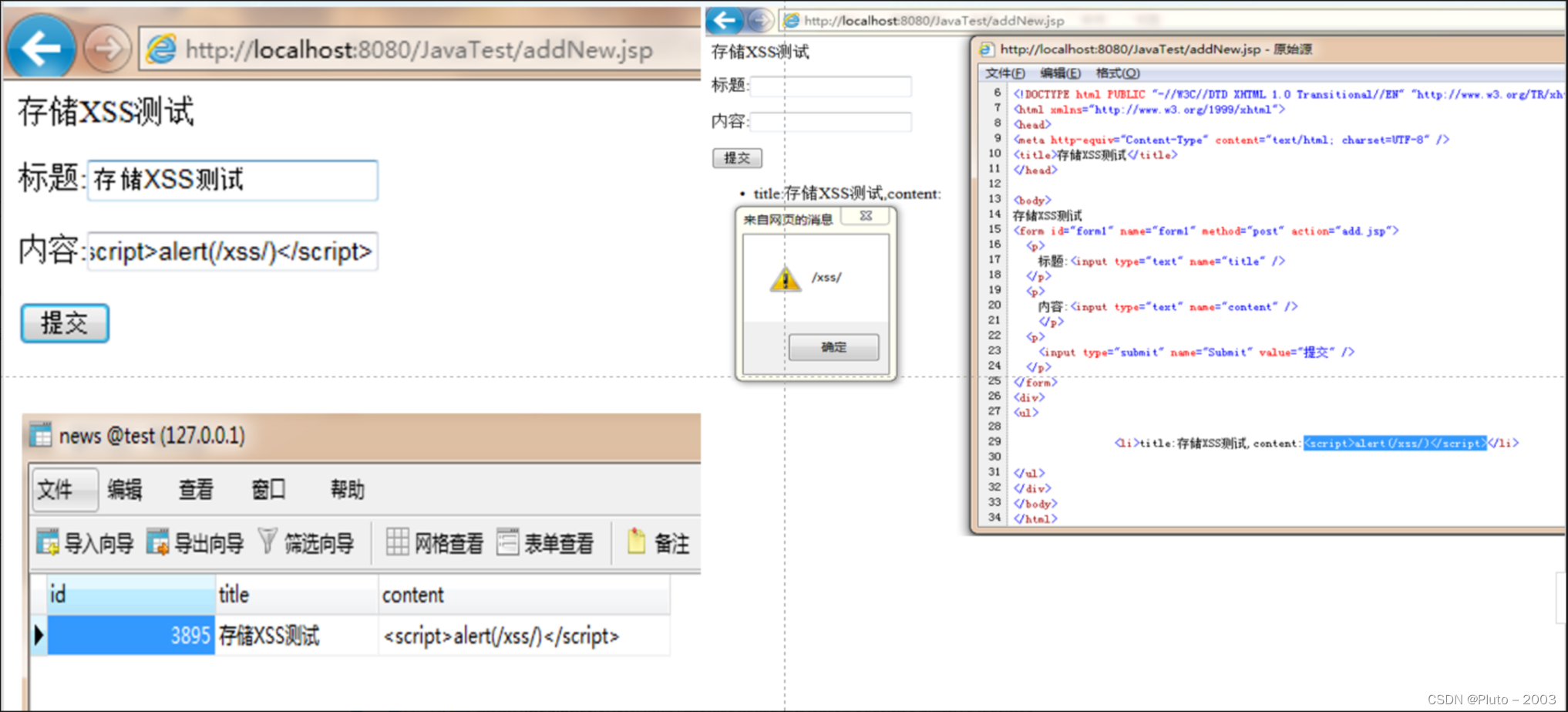Click the news @test table window icon
This screenshot has width=1568, height=712.
(x=41, y=435)
